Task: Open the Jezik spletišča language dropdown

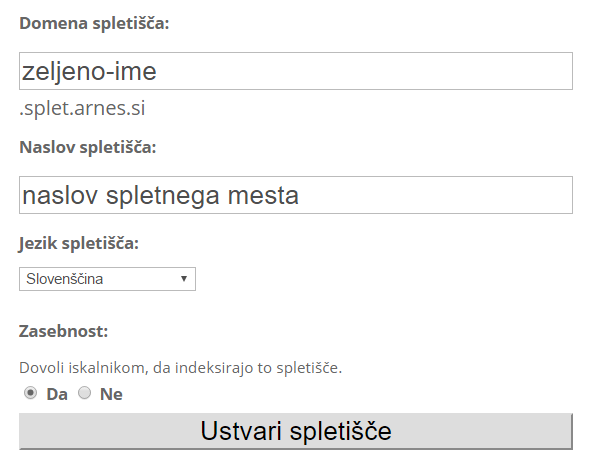Action: [x=107, y=279]
